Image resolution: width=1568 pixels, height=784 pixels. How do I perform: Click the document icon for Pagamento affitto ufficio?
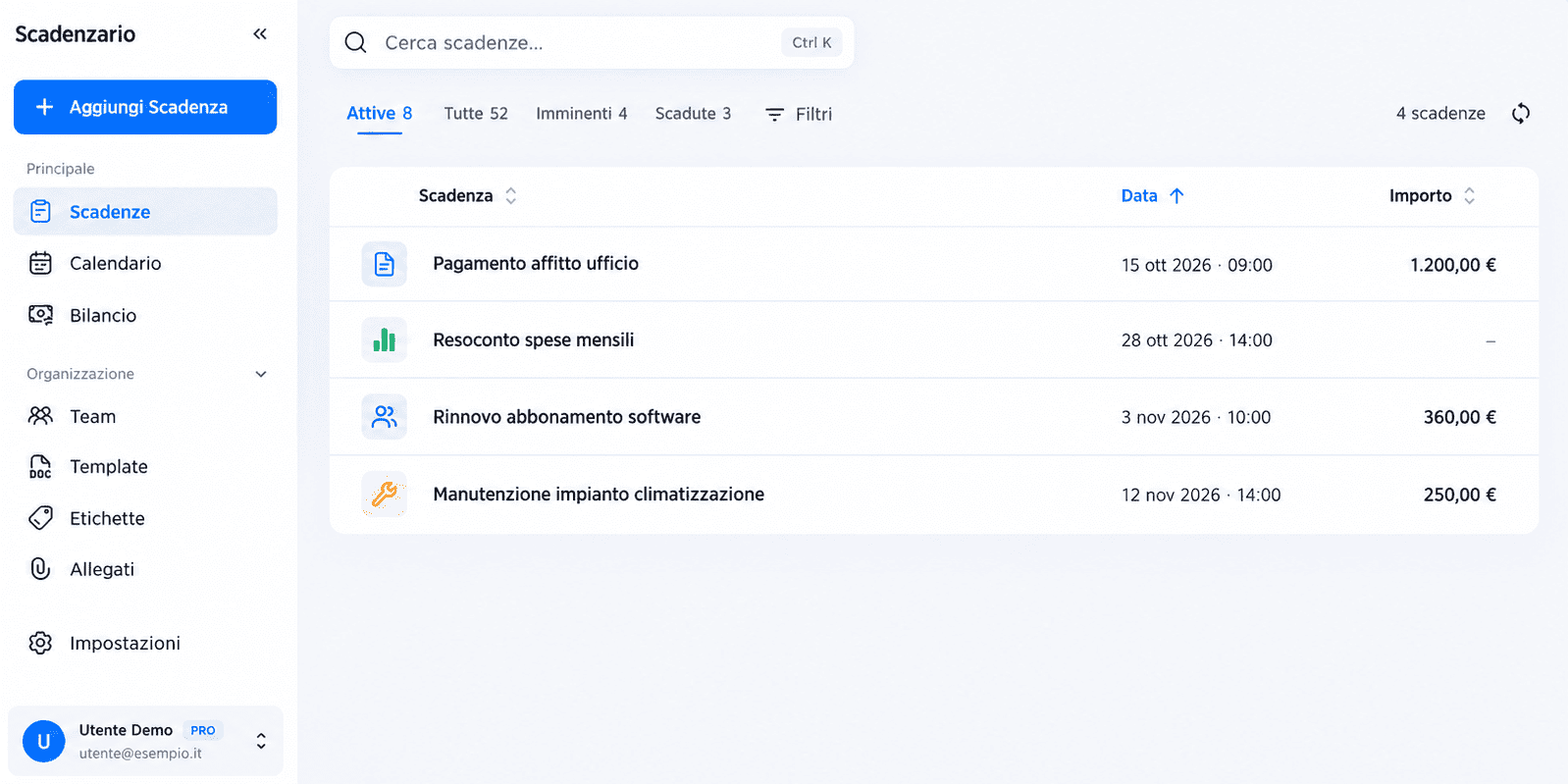click(x=385, y=264)
